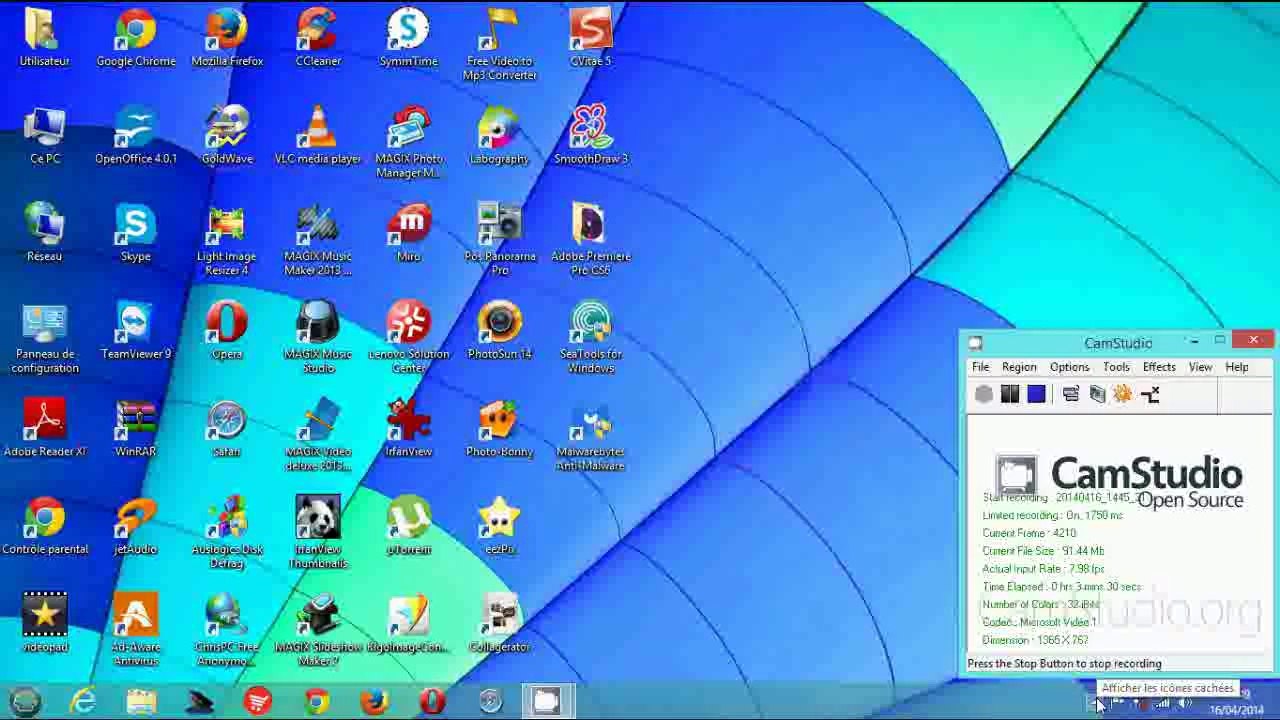The image size is (1280, 720).
Task: Select the CCleaner desktop shortcut
Action: pos(318,38)
